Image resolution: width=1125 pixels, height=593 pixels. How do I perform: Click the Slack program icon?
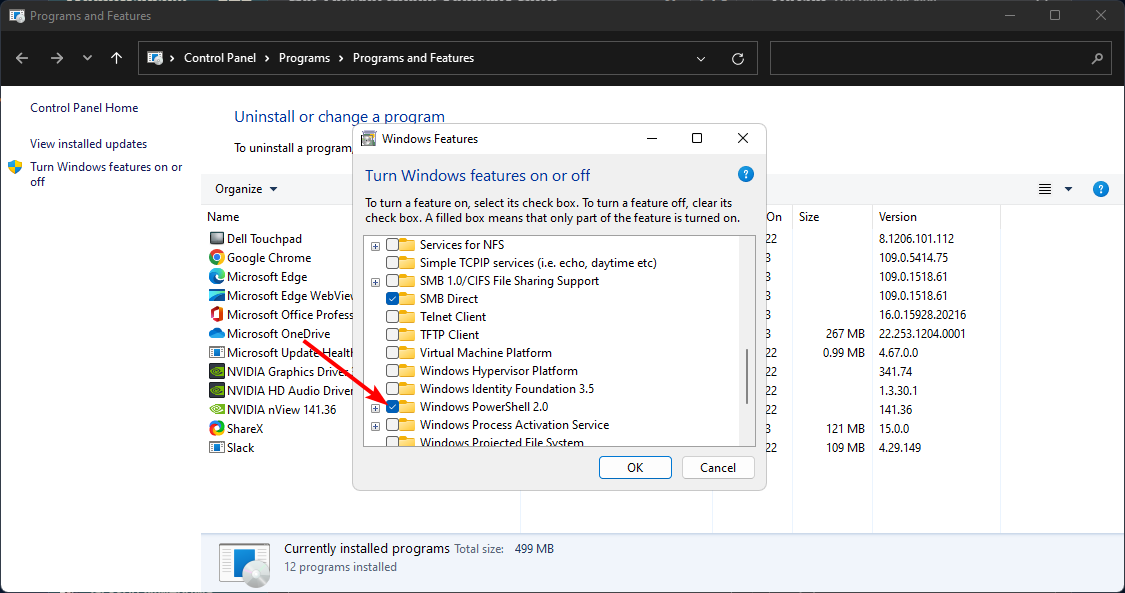[x=217, y=447]
